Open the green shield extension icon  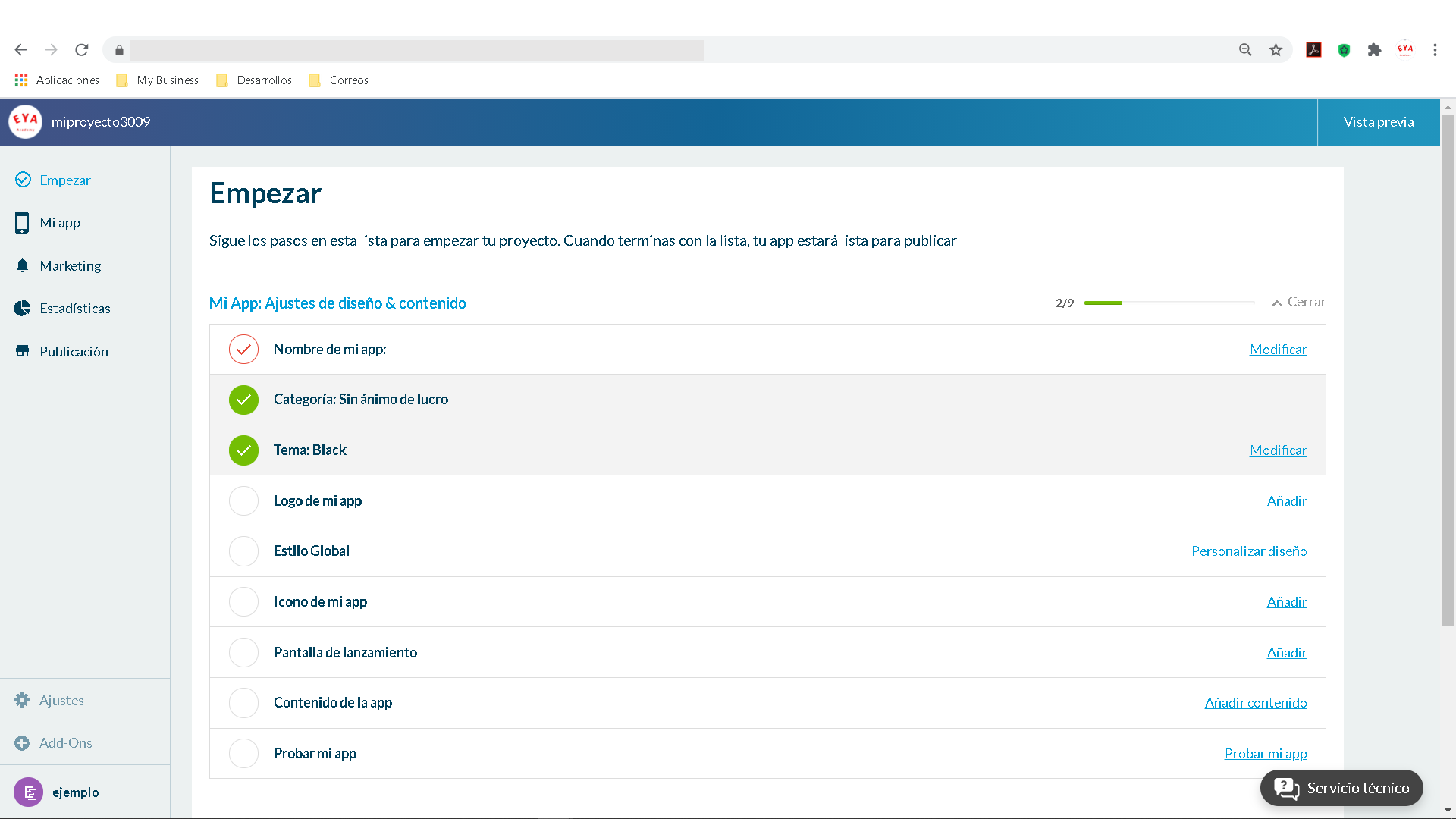1344,50
